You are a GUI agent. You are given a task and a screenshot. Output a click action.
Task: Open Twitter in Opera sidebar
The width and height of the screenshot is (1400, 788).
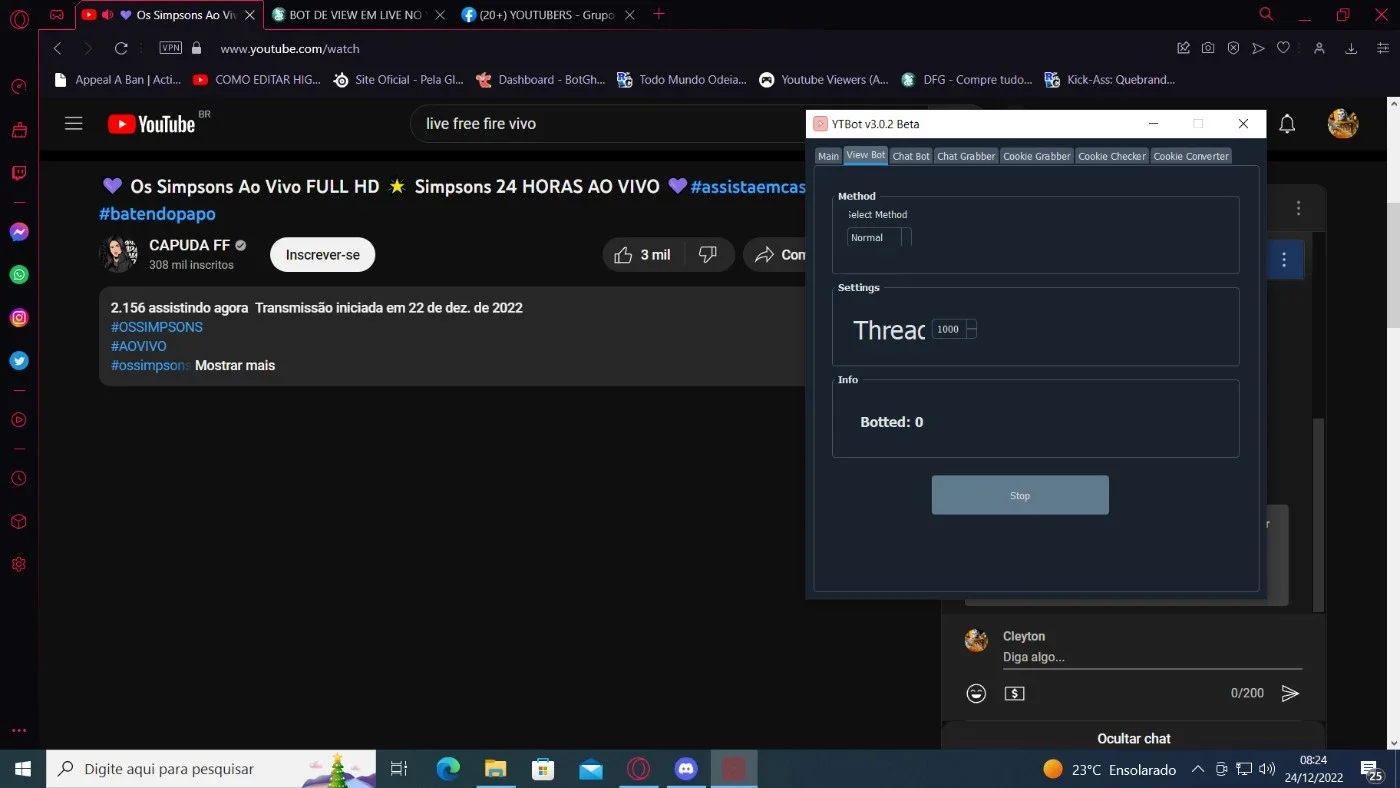(x=19, y=361)
